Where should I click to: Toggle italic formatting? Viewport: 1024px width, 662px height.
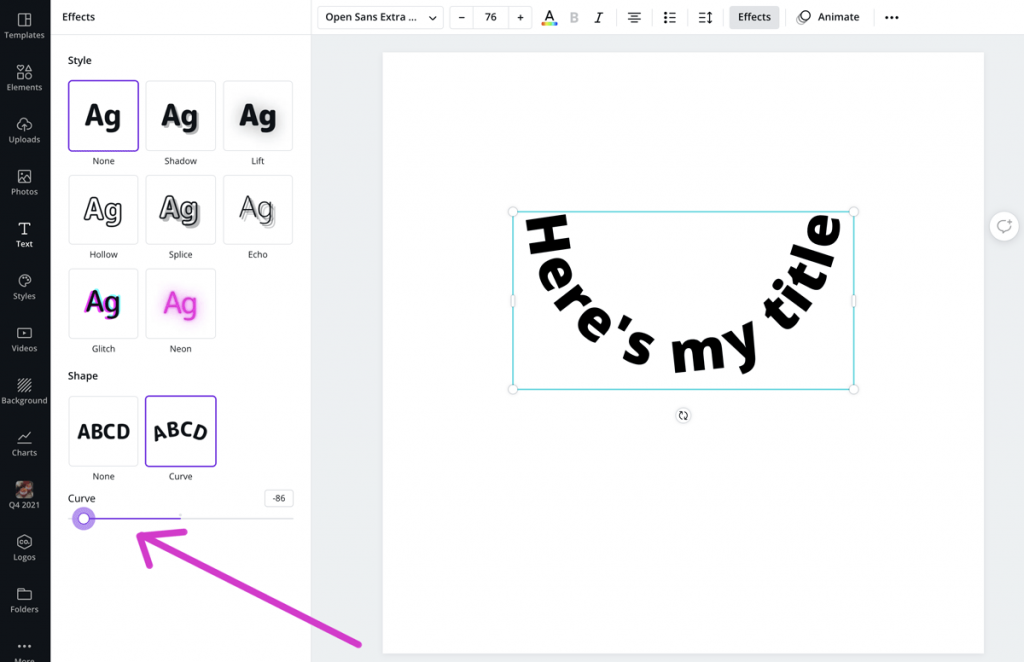pos(598,17)
